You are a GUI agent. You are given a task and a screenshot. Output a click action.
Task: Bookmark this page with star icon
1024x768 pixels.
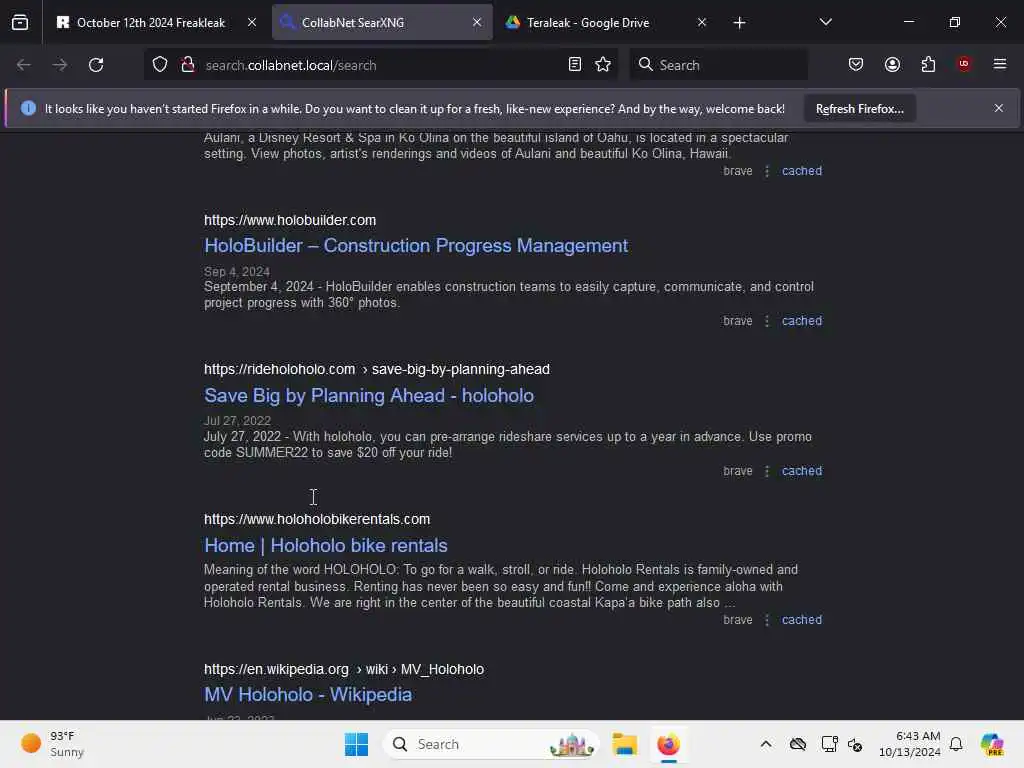[x=603, y=65]
